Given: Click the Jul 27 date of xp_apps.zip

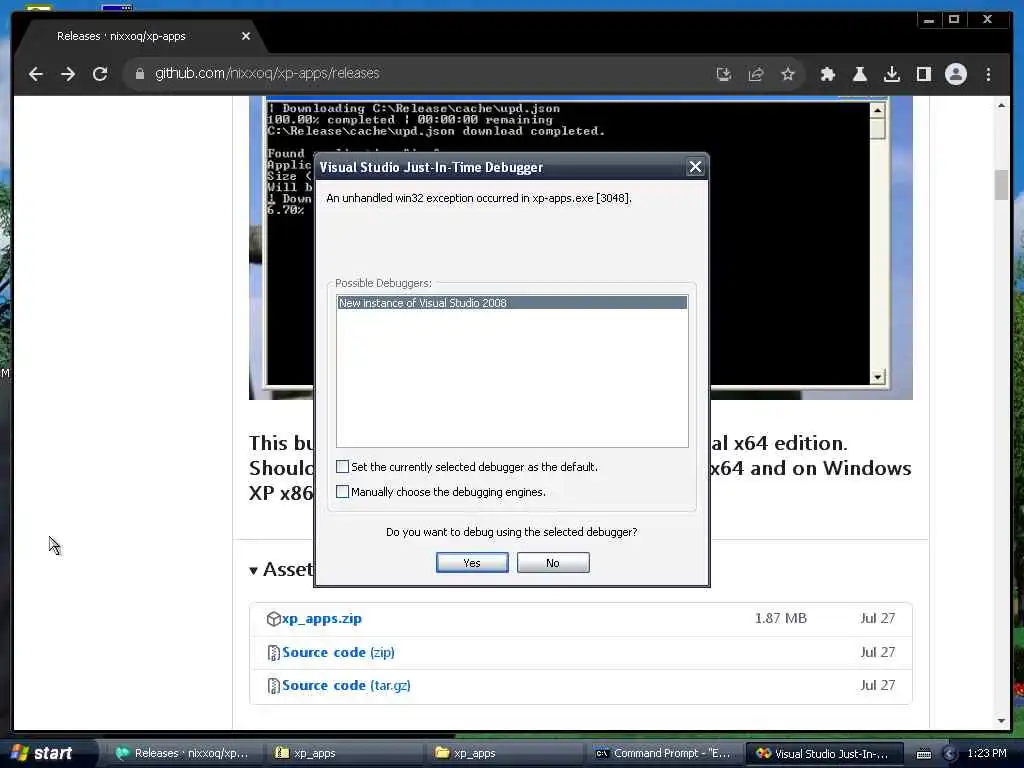Looking at the screenshot, I should tap(878, 618).
